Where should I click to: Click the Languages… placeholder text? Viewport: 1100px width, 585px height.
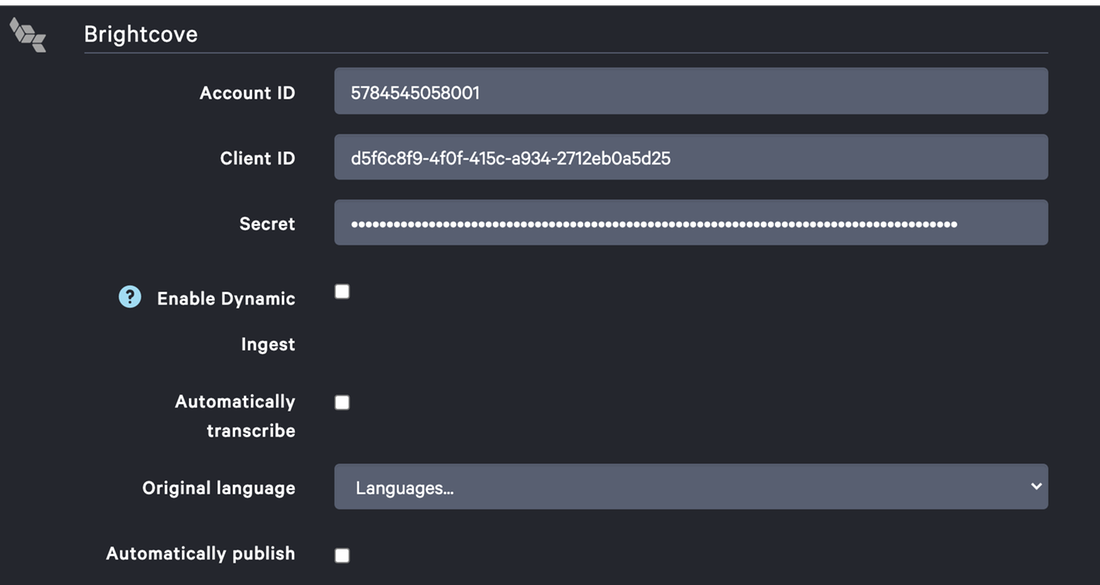coord(404,488)
